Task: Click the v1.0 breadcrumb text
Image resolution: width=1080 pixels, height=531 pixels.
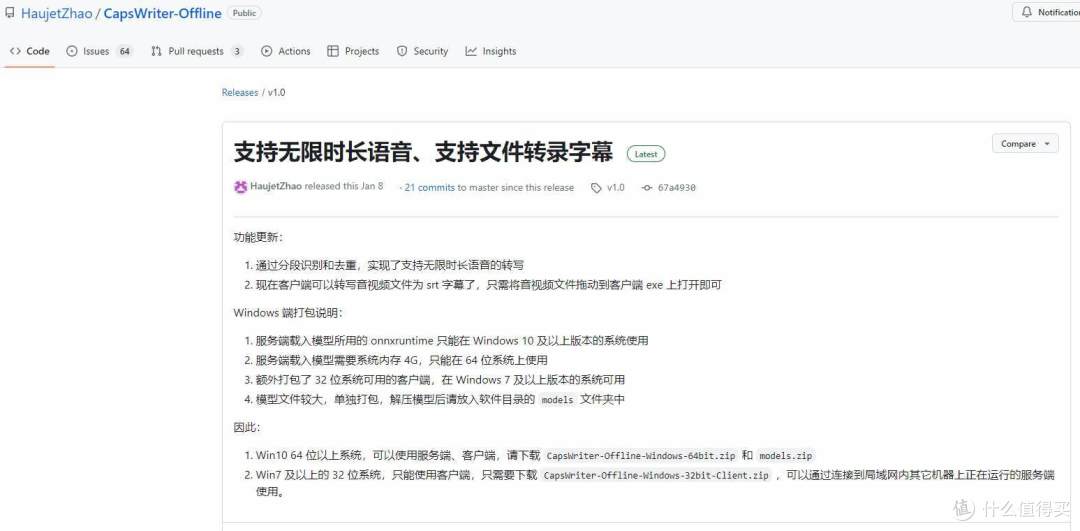Action: pyautogui.click(x=276, y=92)
